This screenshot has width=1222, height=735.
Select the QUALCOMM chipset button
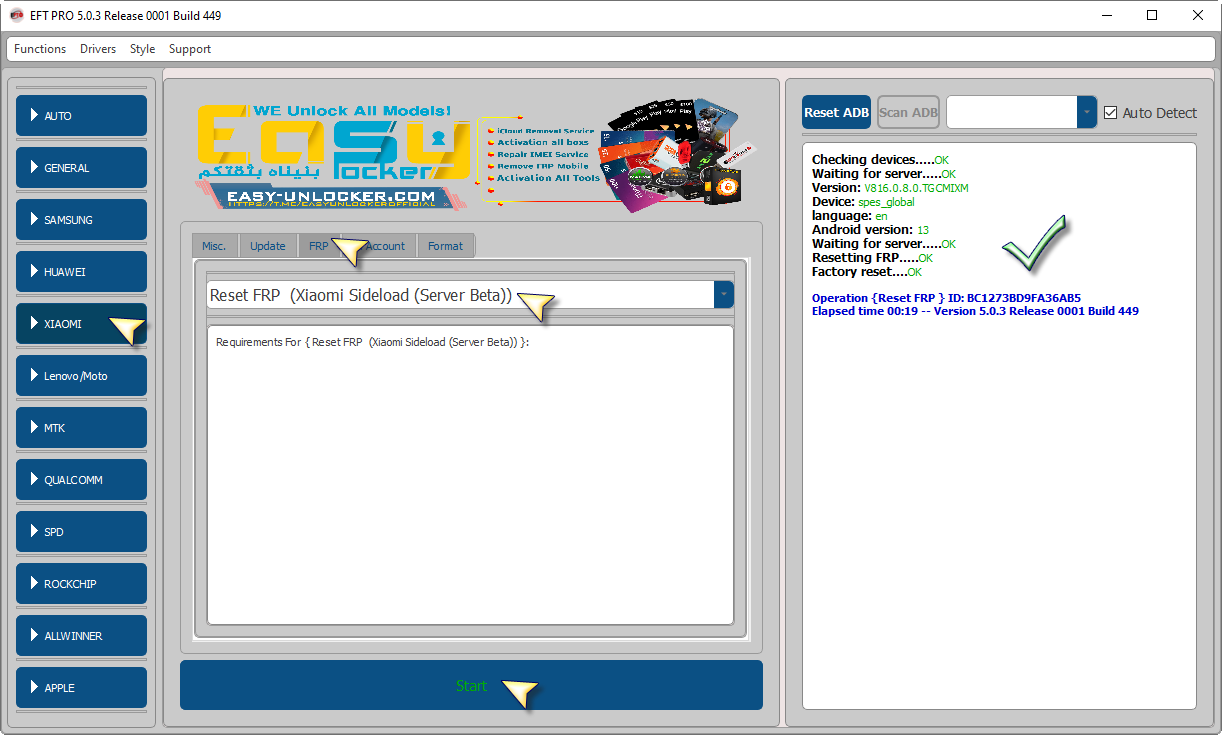pyautogui.click(x=82, y=480)
